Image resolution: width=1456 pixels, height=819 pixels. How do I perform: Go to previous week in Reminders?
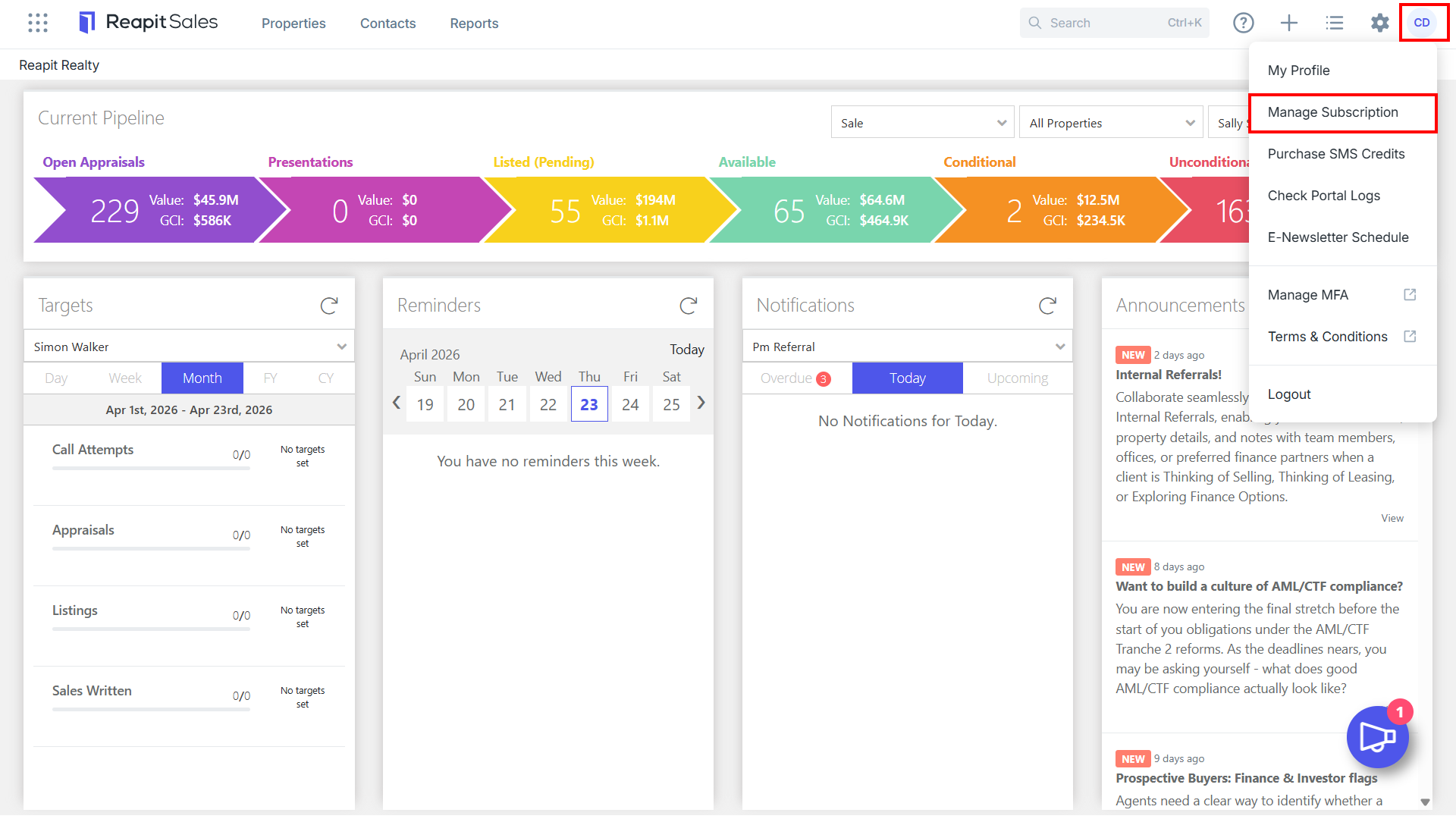397,403
